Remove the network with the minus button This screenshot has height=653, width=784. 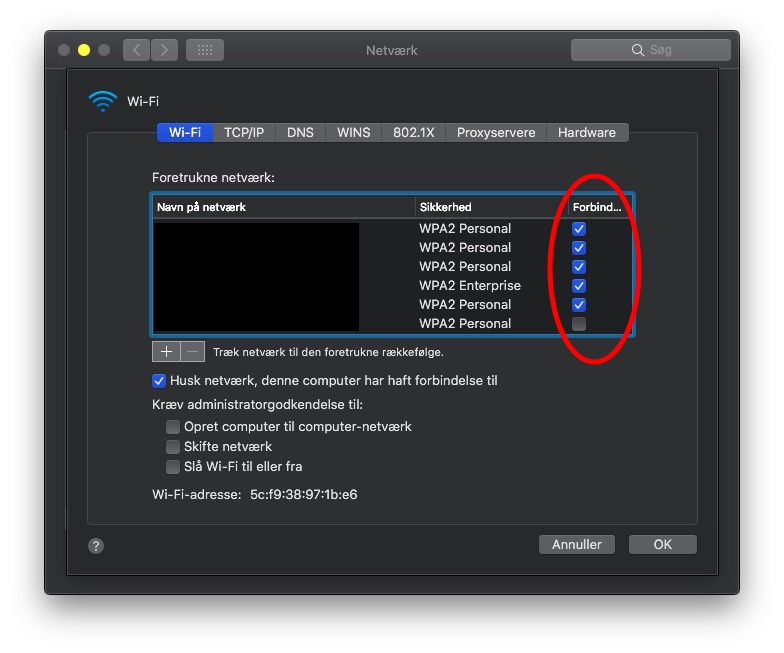[192, 352]
